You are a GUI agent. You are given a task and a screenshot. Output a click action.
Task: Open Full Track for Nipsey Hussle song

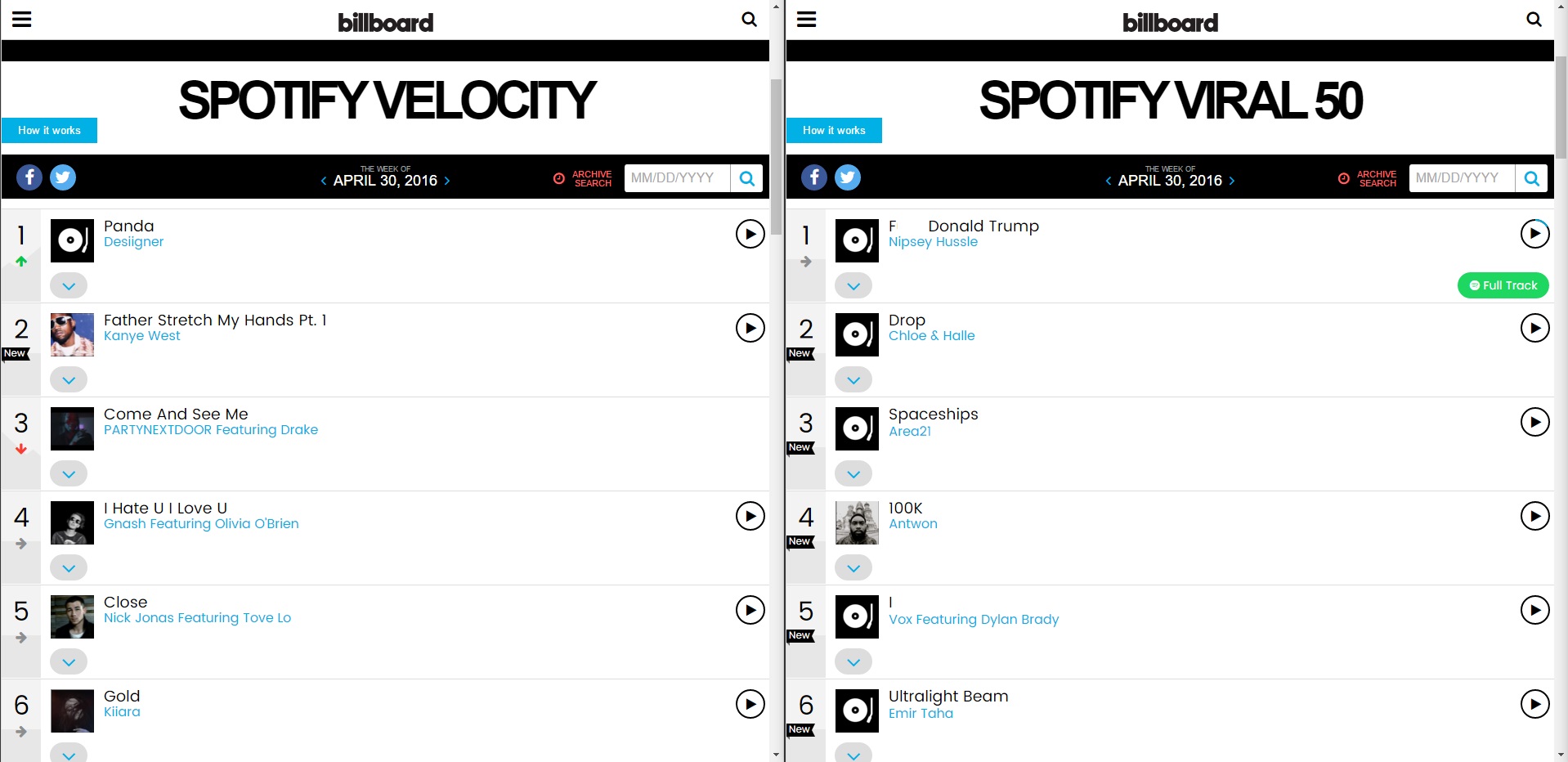1503,285
